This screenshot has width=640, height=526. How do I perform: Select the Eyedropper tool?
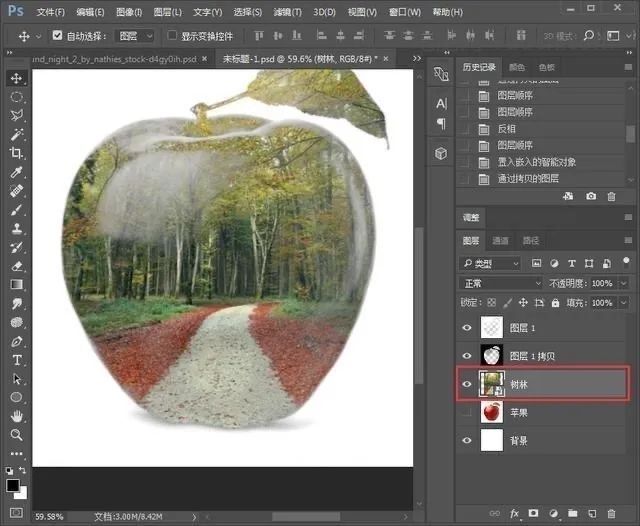tap(17, 172)
